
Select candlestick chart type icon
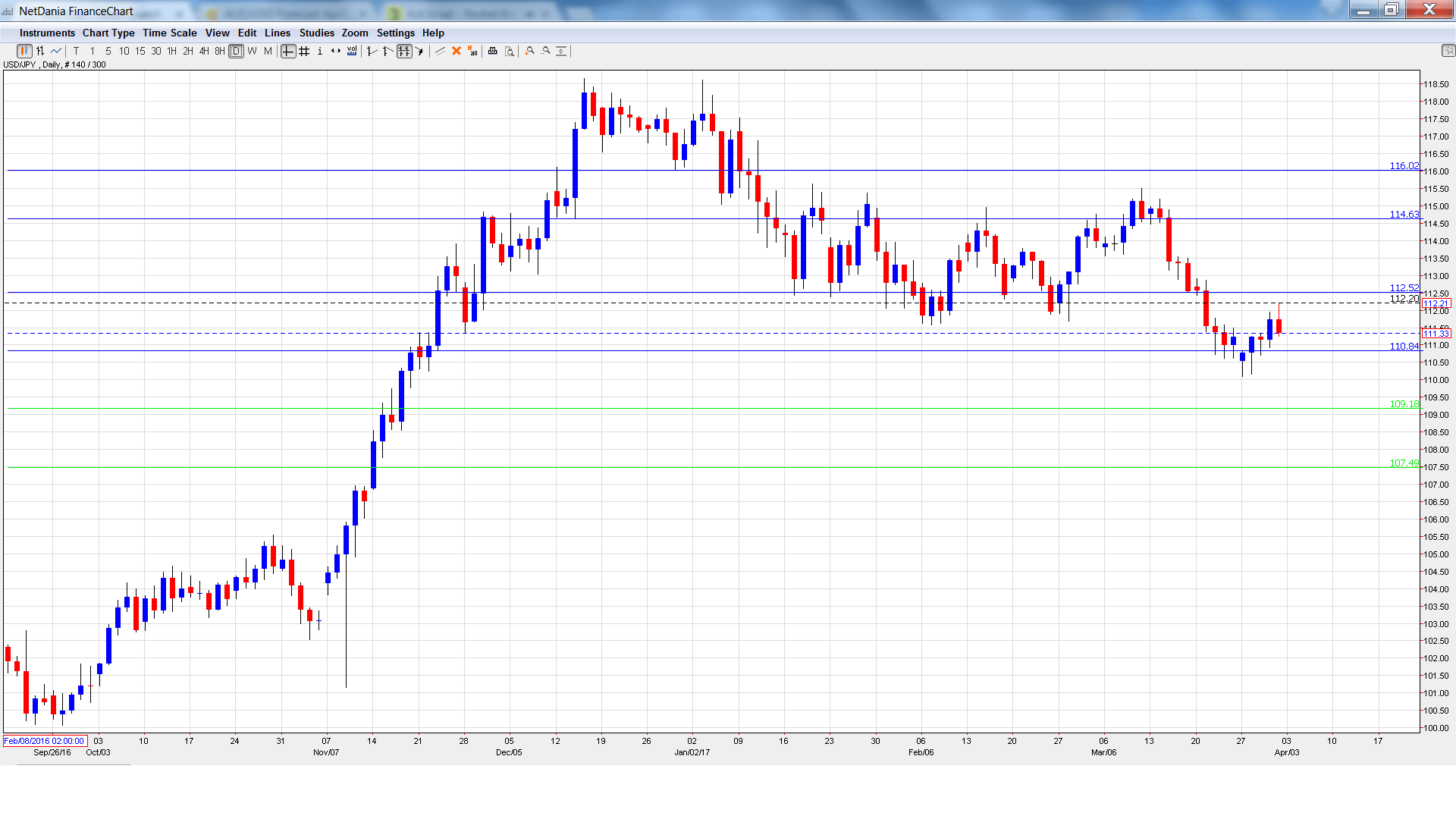[x=24, y=51]
